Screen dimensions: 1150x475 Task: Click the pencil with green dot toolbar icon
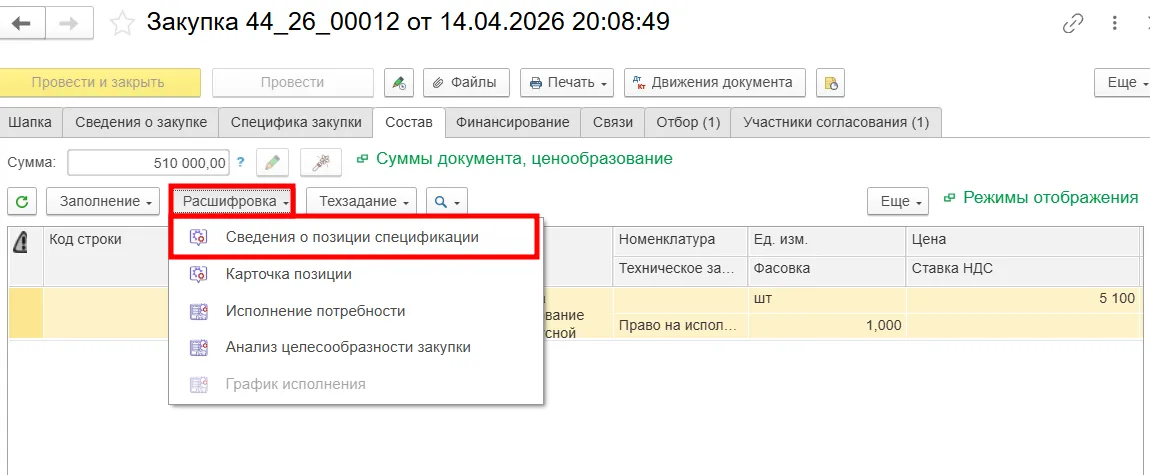point(399,83)
